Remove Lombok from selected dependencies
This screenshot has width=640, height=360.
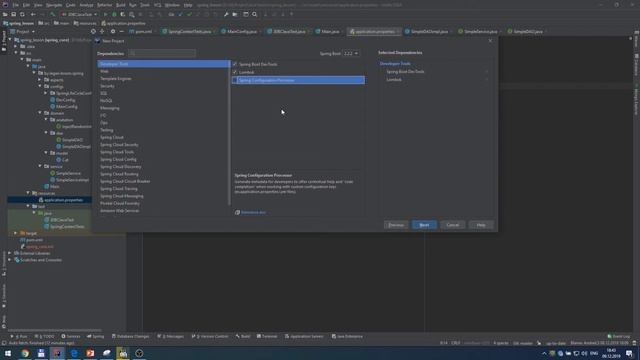click(x=486, y=80)
